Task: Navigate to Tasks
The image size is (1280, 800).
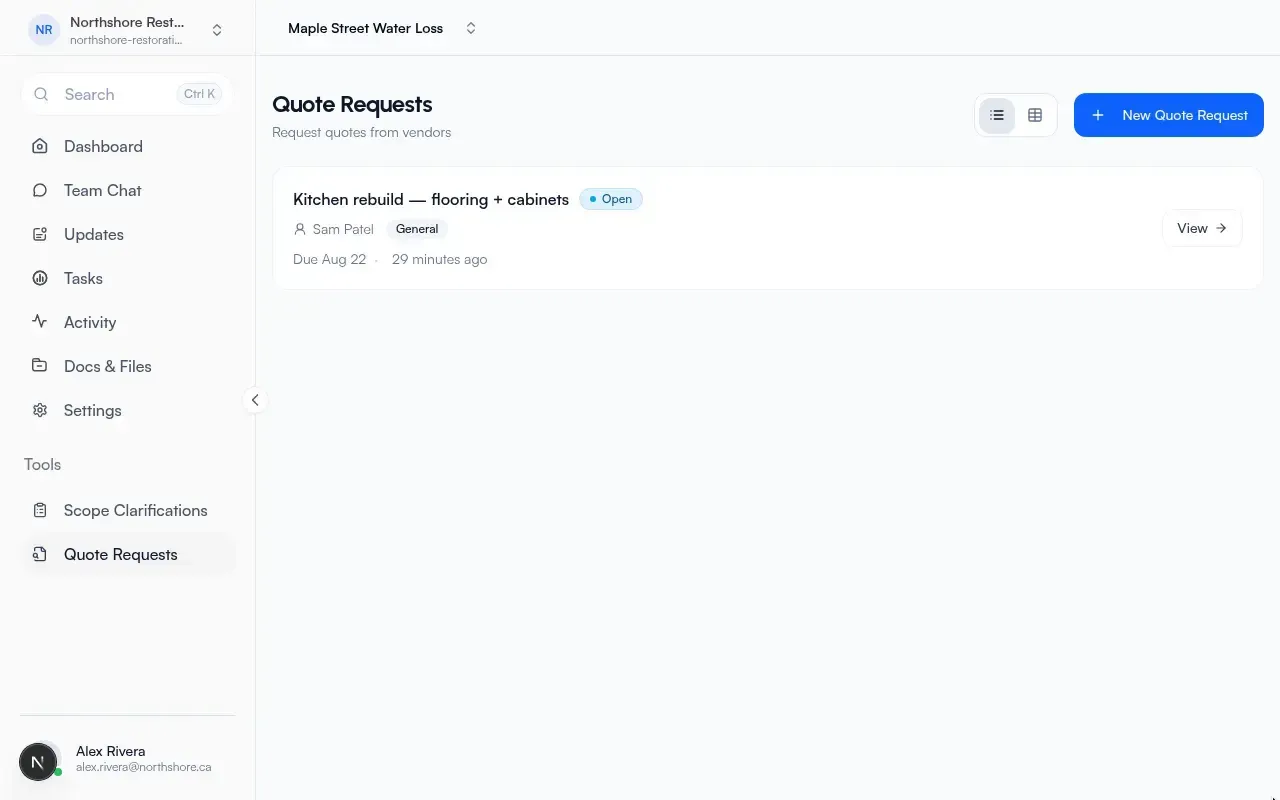Action: coord(128,278)
